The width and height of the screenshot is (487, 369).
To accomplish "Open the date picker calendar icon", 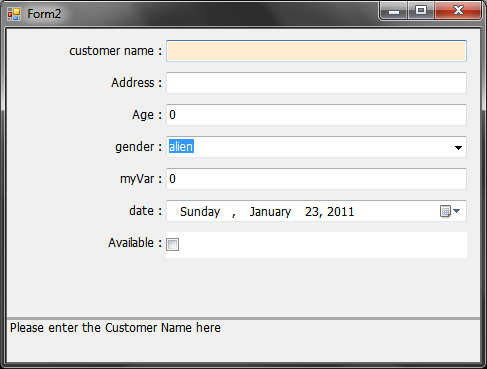I will (x=445, y=211).
